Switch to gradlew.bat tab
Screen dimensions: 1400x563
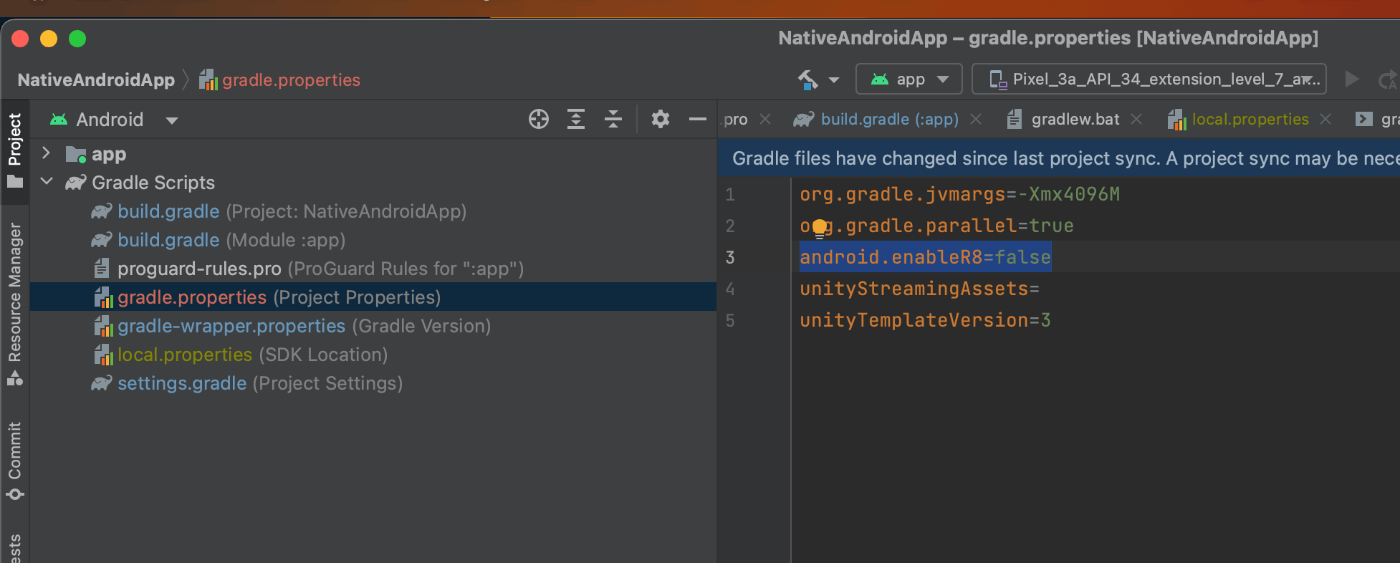tap(1075, 119)
